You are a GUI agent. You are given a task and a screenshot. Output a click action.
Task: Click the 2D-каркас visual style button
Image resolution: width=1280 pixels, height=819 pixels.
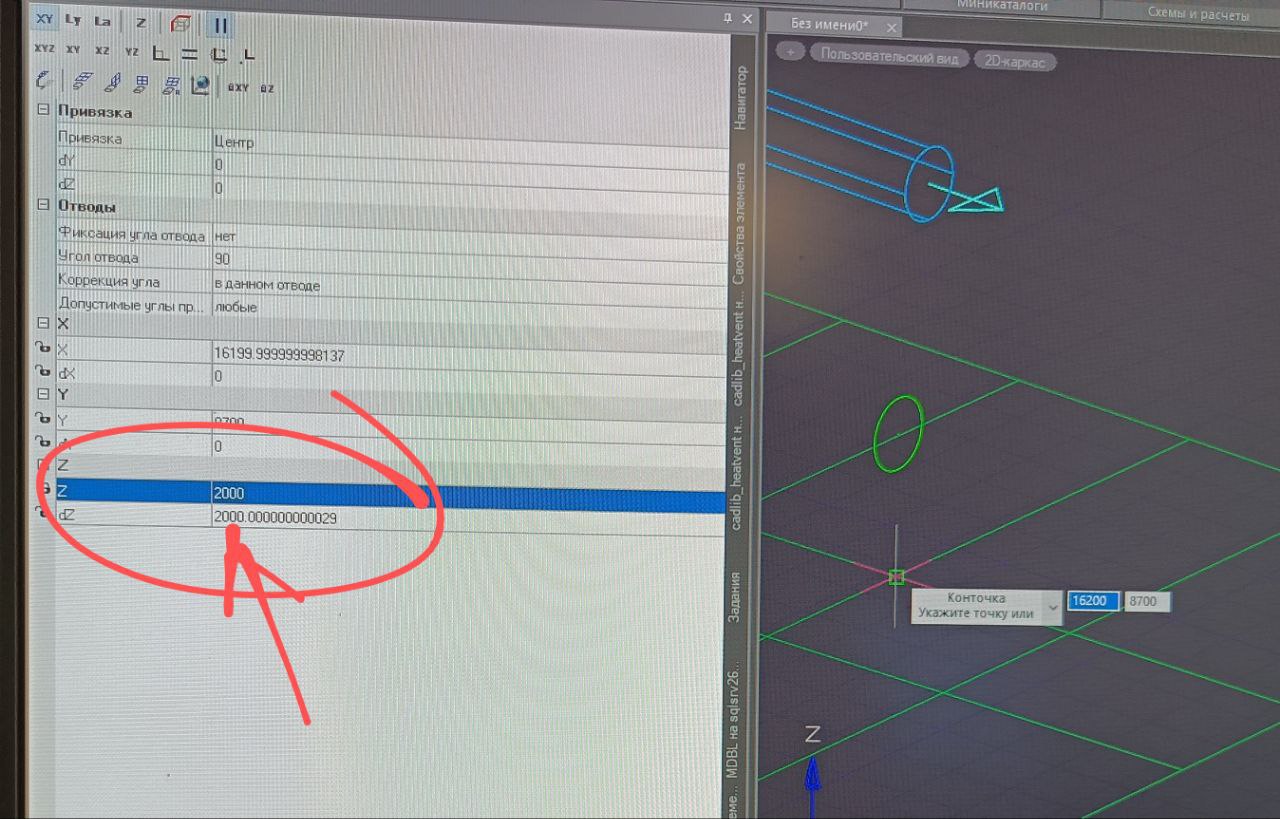[1014, 60]
